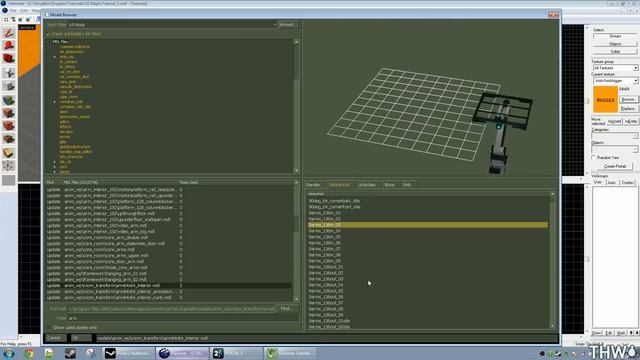Click the toWorld button

614,122
